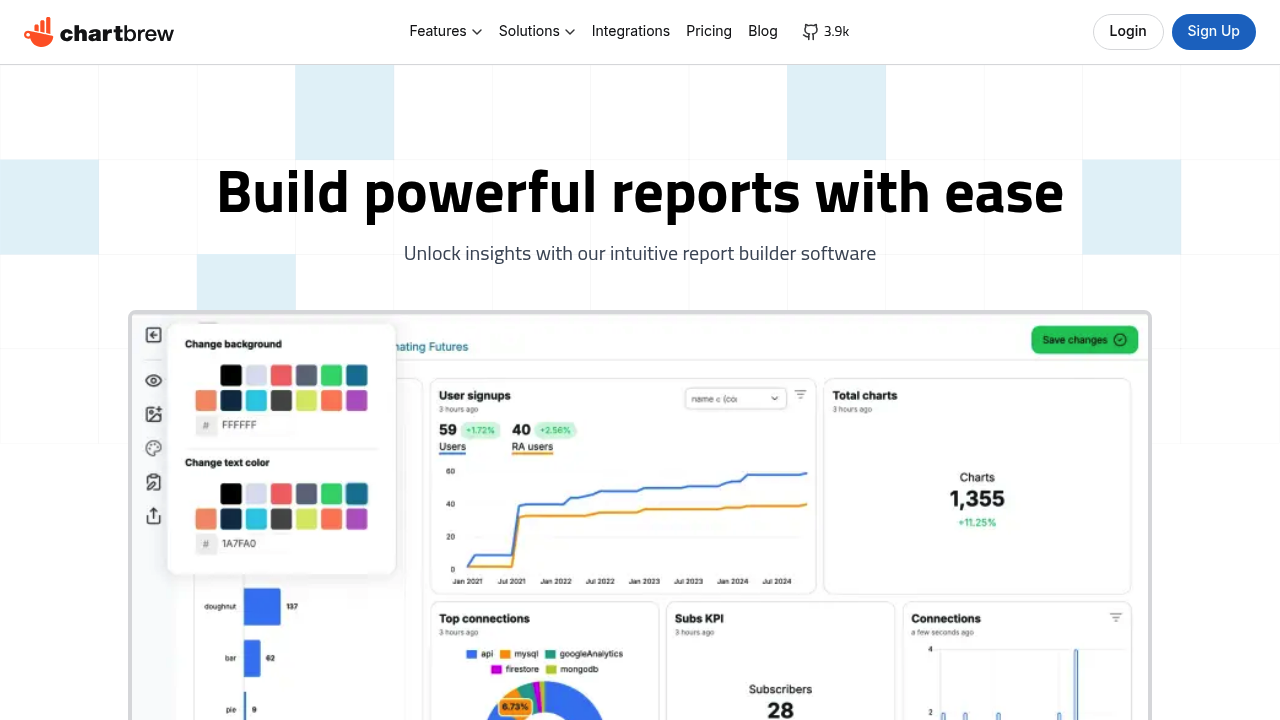Click the Sign Up button

tap(1214, 32)
